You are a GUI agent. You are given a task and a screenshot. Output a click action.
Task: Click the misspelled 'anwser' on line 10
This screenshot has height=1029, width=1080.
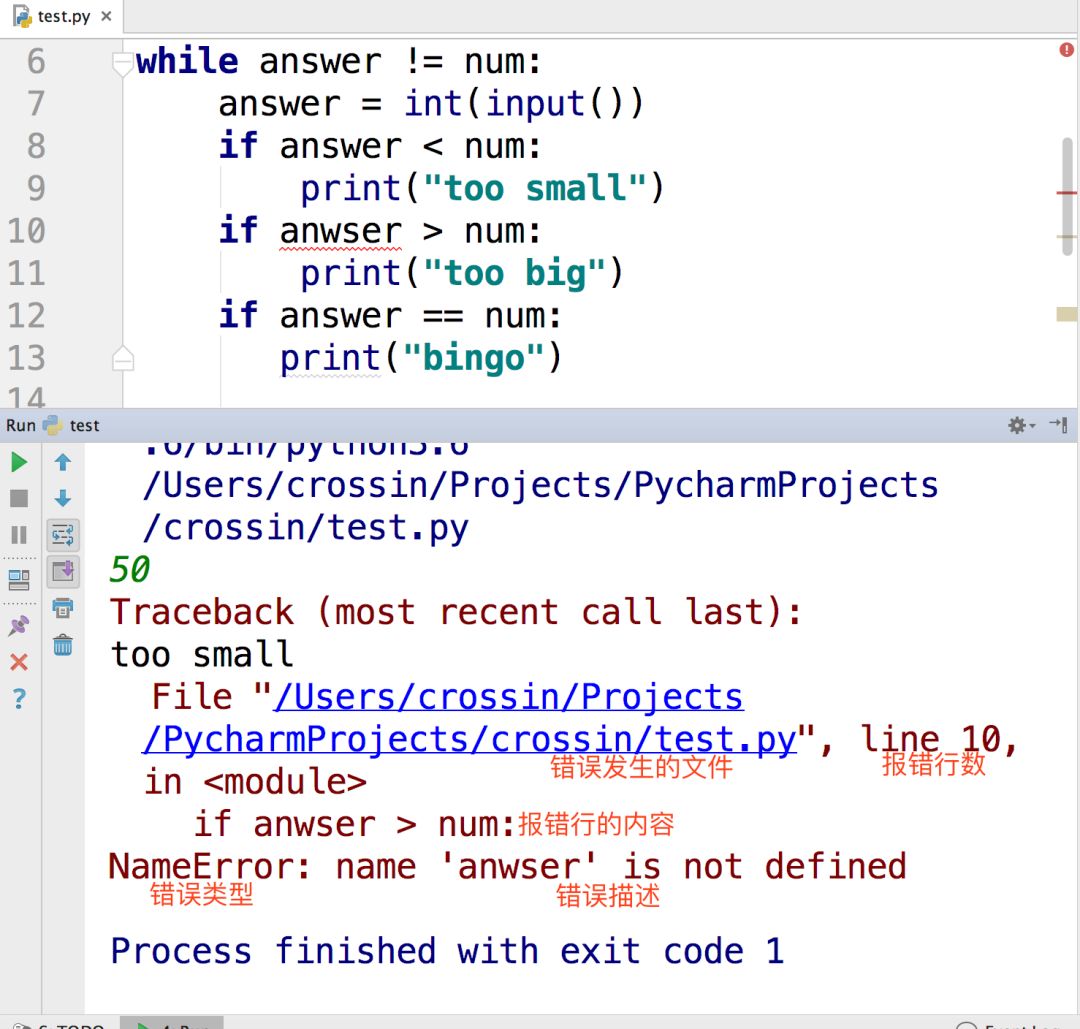pos(340,231)
